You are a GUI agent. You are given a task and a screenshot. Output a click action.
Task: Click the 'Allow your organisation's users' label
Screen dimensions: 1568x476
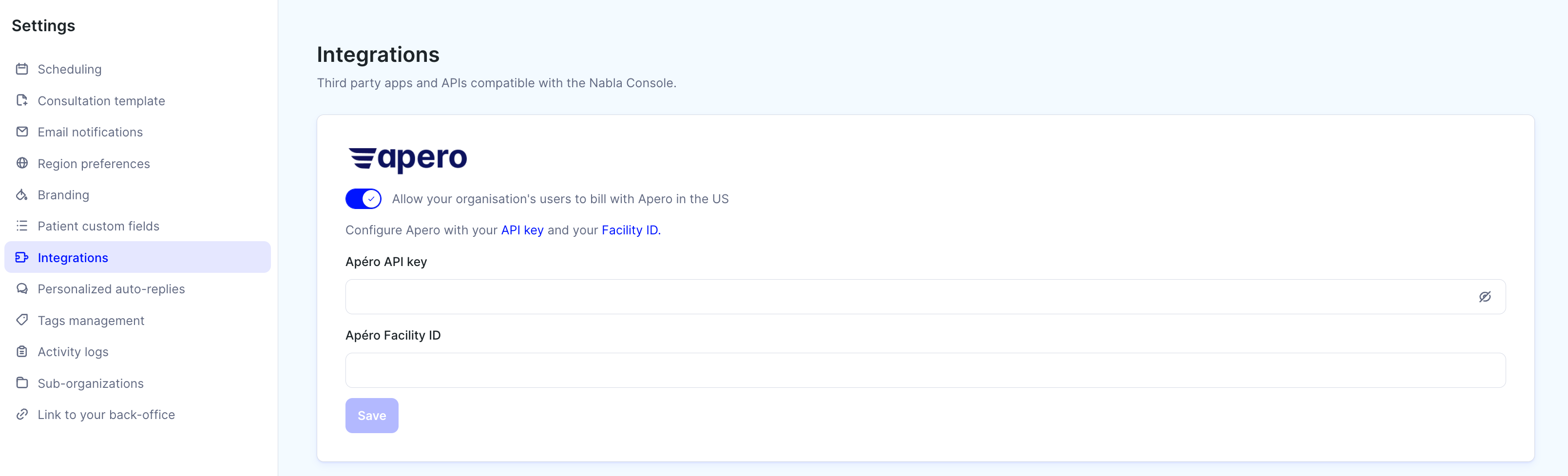click(560, 199)
